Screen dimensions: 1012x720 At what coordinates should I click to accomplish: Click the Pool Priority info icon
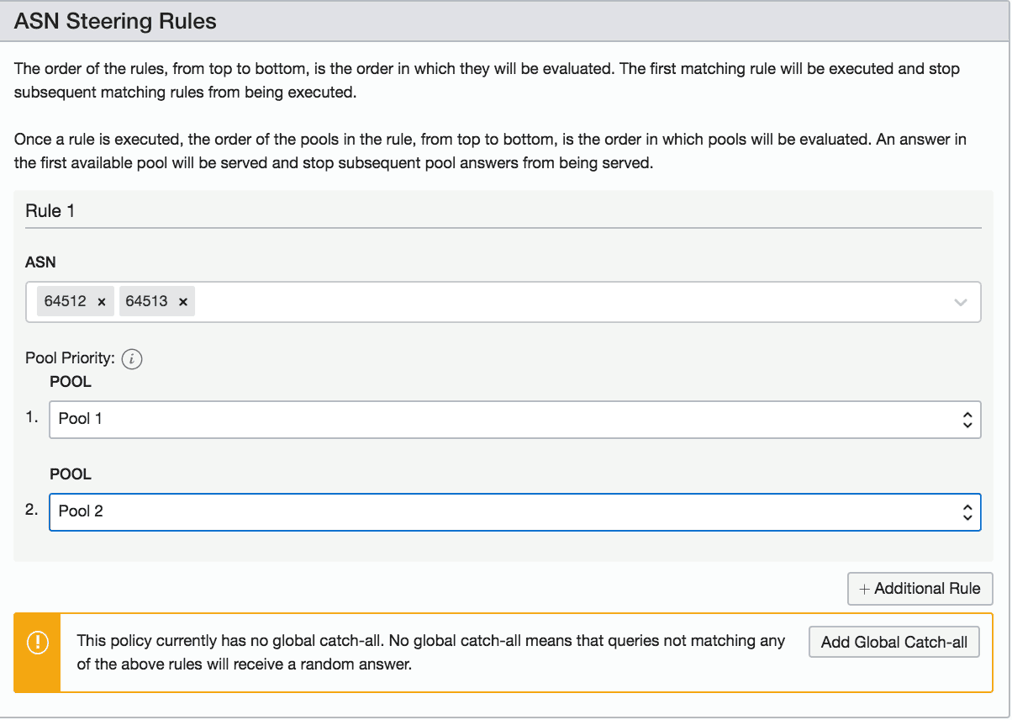coord(131,358)
